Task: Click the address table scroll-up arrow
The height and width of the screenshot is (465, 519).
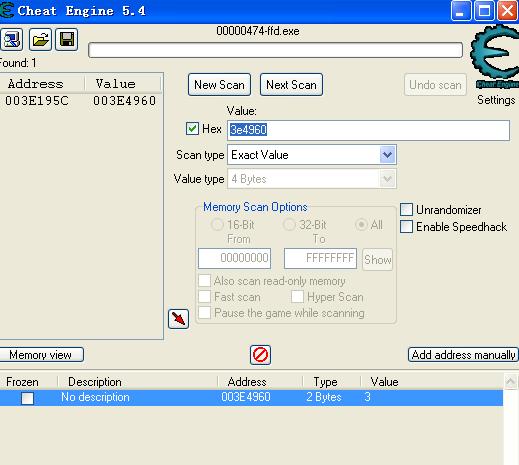Action: (x=511, y=382)
